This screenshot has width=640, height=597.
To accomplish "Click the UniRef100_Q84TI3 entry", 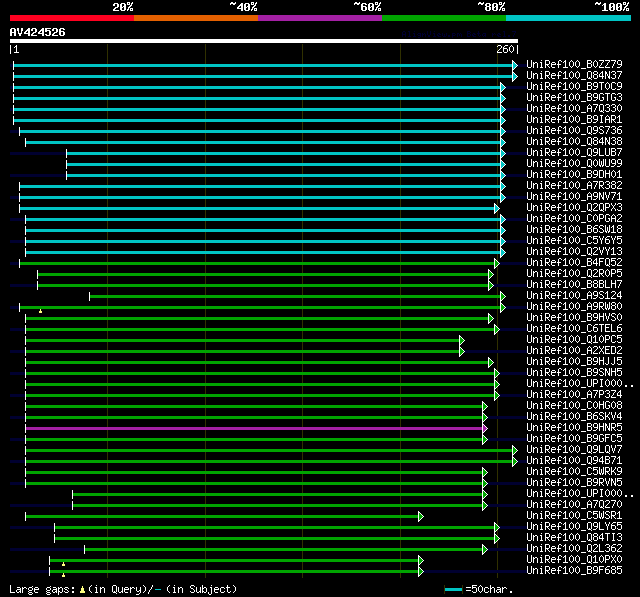I will coord(574,538).
